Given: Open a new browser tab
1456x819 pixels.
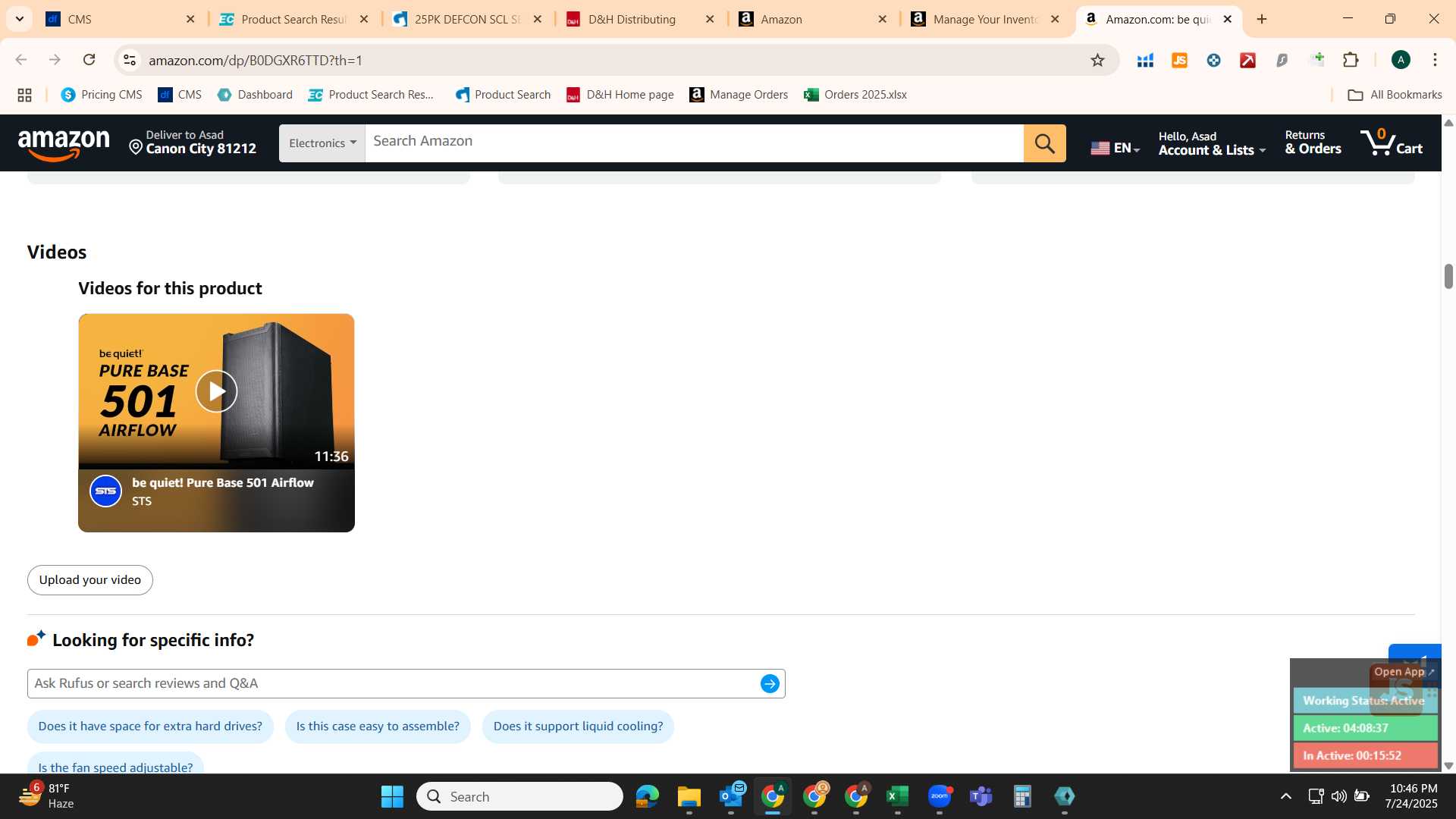Looking at the screenshot, I should click(1262, 20).
